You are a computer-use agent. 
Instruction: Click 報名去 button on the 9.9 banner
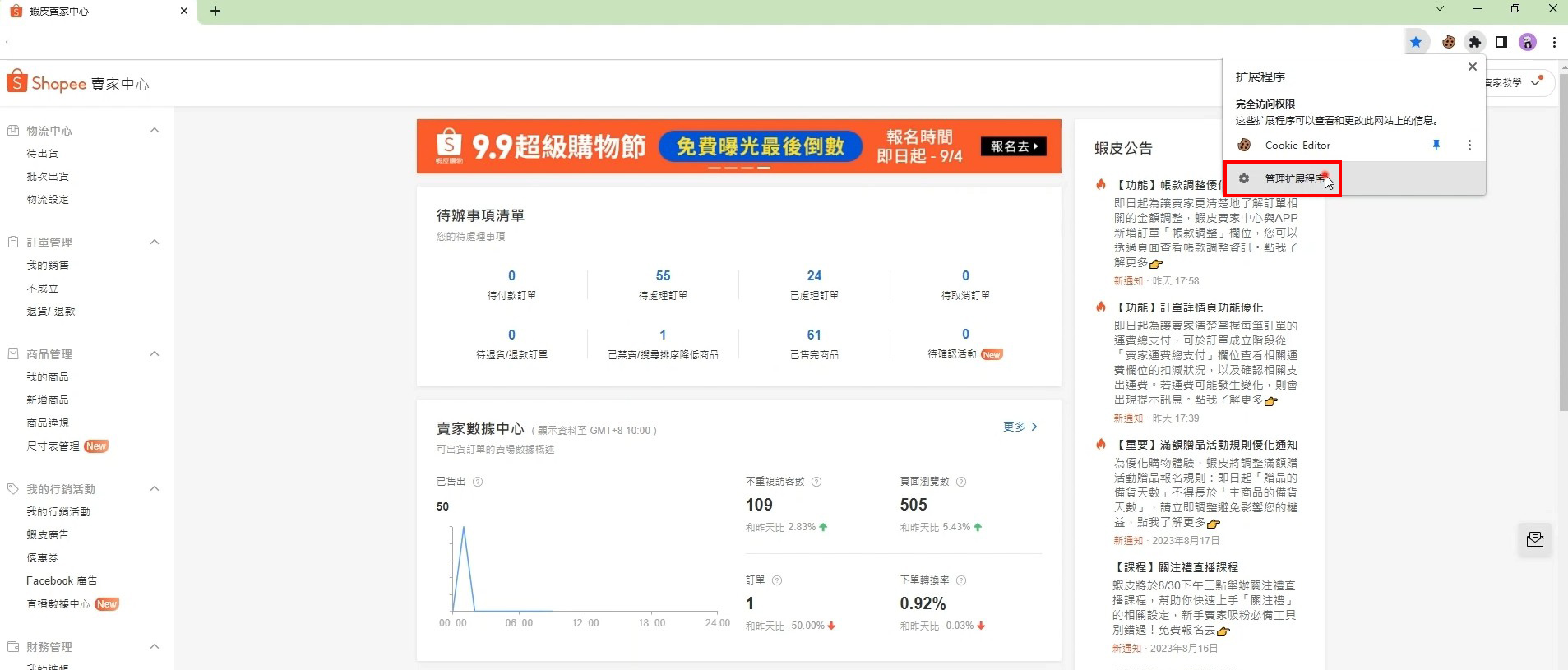pos(1014,146)
